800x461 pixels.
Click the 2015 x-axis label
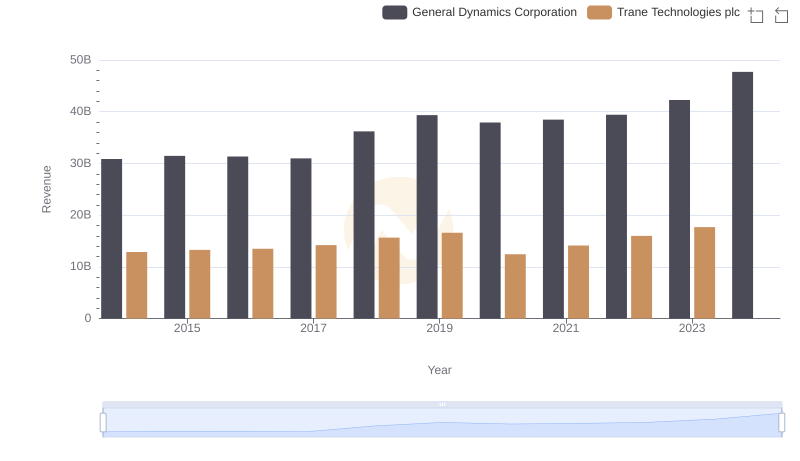tap(187, 328)
